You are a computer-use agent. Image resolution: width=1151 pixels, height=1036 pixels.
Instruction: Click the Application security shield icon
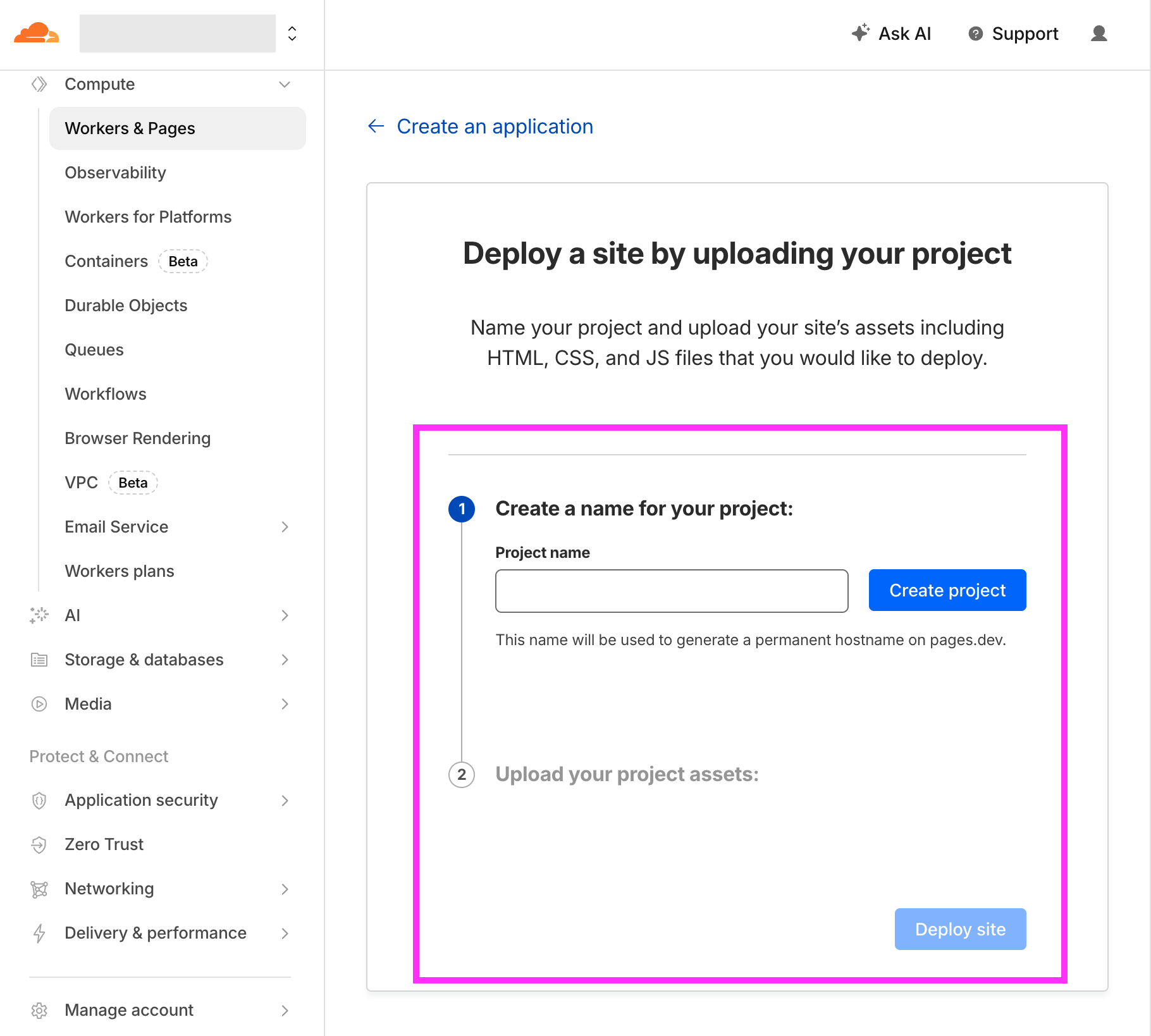39,800
